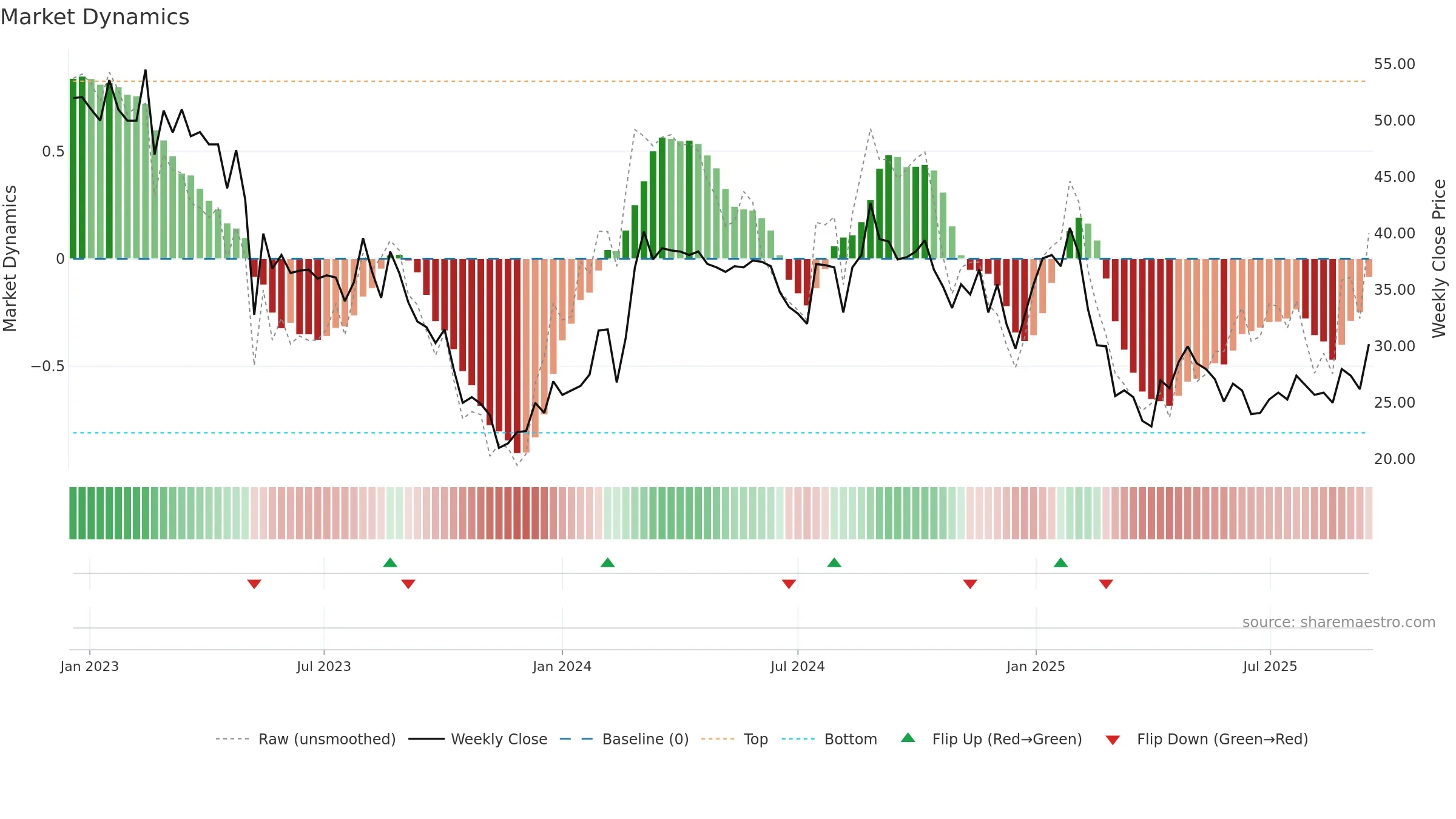This screenshot has height=819, width=1456.
Task: Click the Weekly Close Price axis title
Action: tap(1439, 258)
